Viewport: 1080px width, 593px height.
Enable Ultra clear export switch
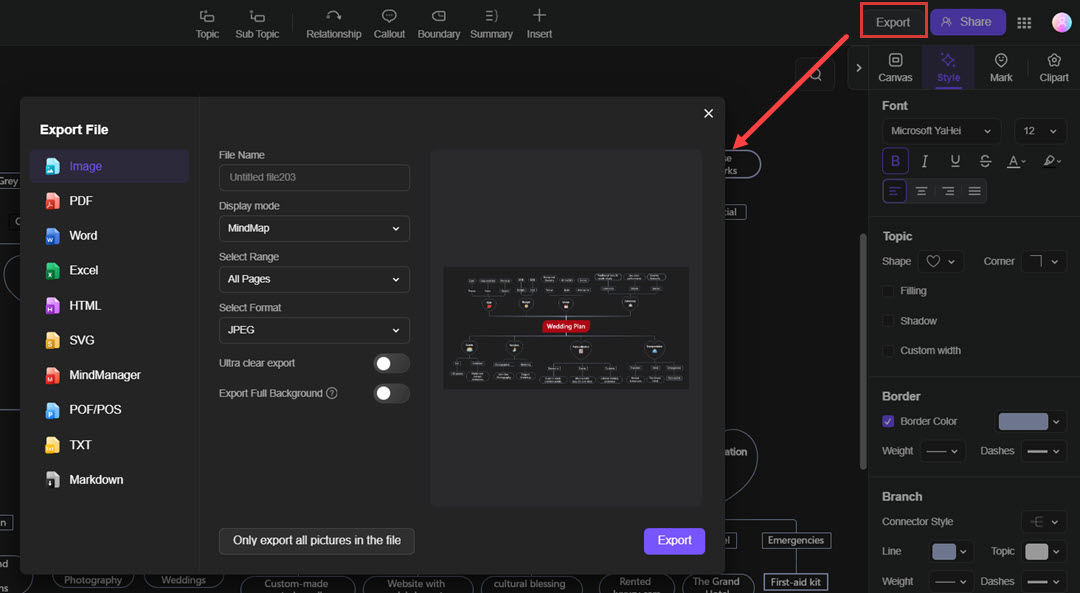[391, 363]
